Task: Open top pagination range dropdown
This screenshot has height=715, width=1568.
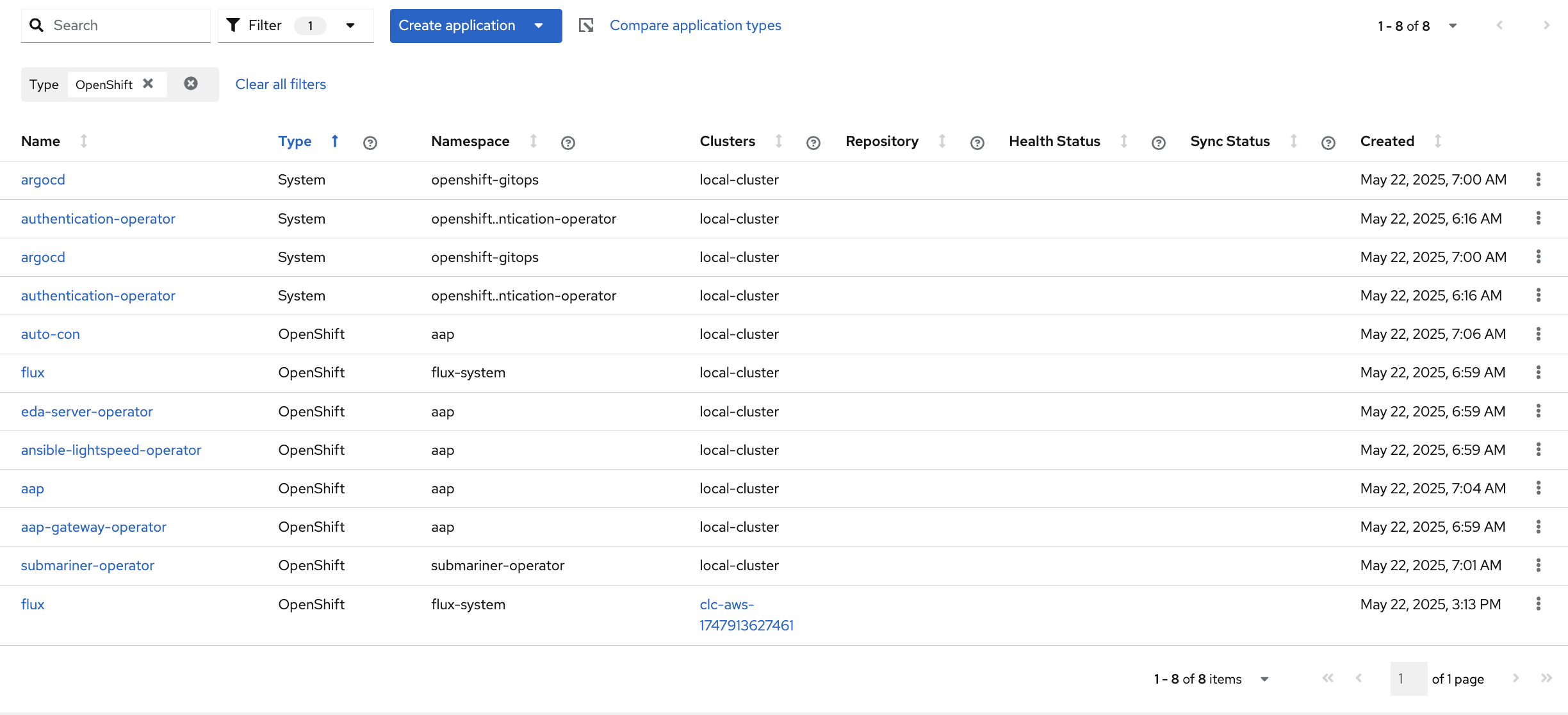Action: 1453,26
